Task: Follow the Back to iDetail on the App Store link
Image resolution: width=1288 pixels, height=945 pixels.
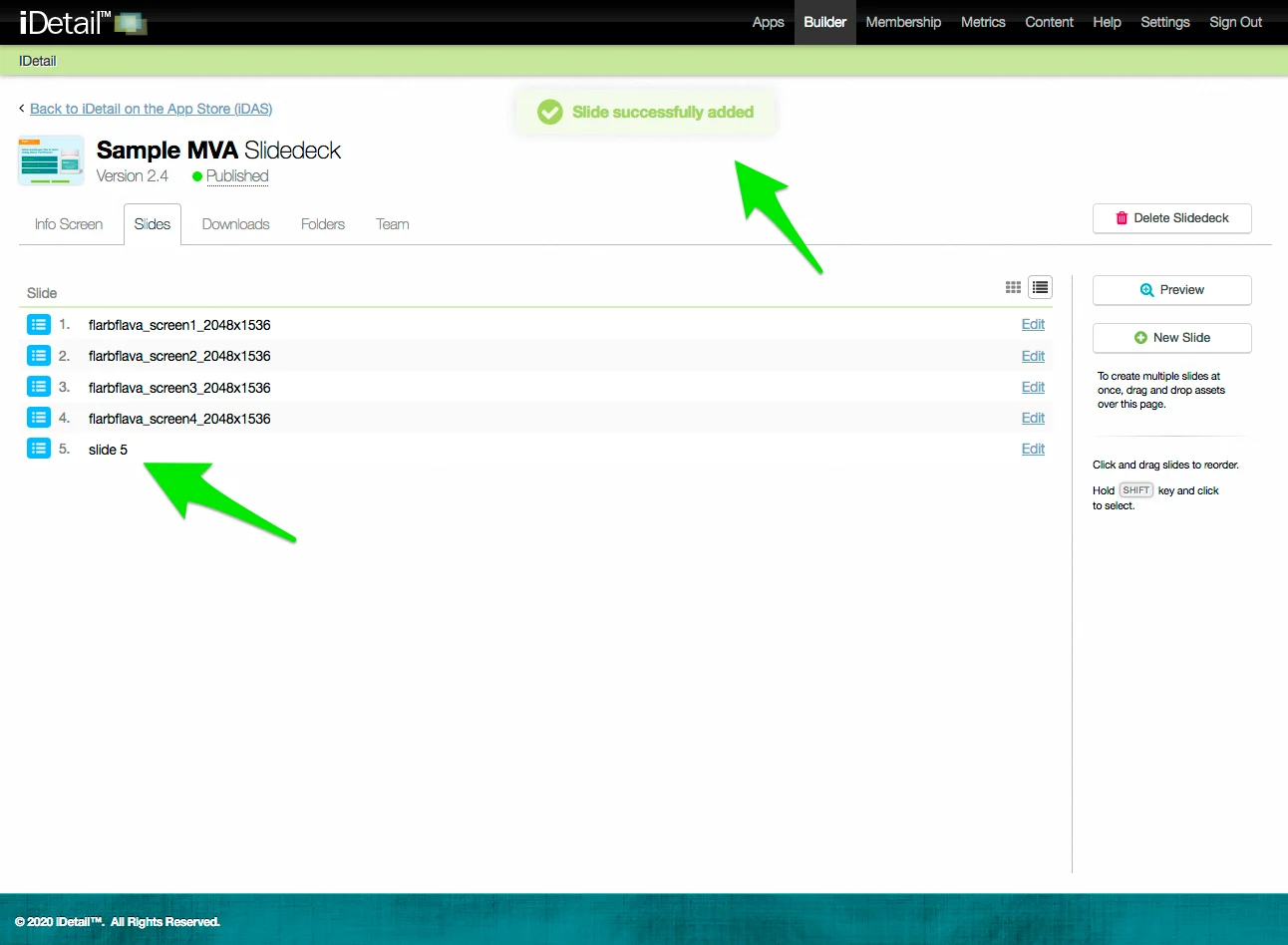Action: 151,109
